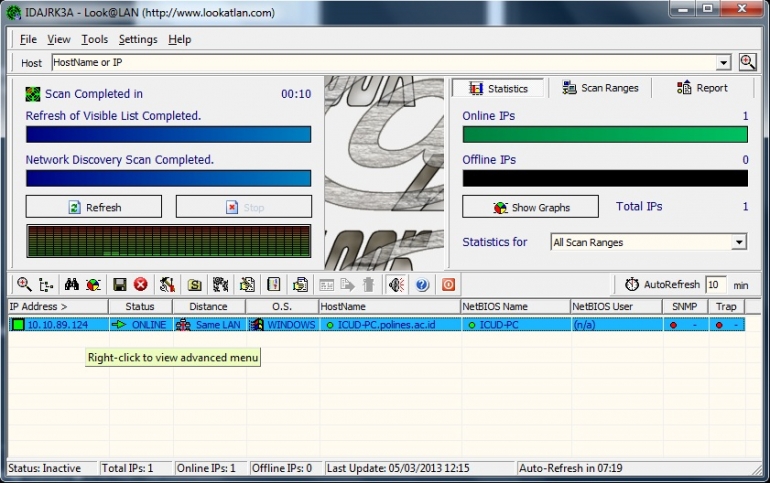Click the Network Discovery Scan progress bar
The height and width of the screenshot is (483, 770).
pyautogui.click(x=168, y=178)
